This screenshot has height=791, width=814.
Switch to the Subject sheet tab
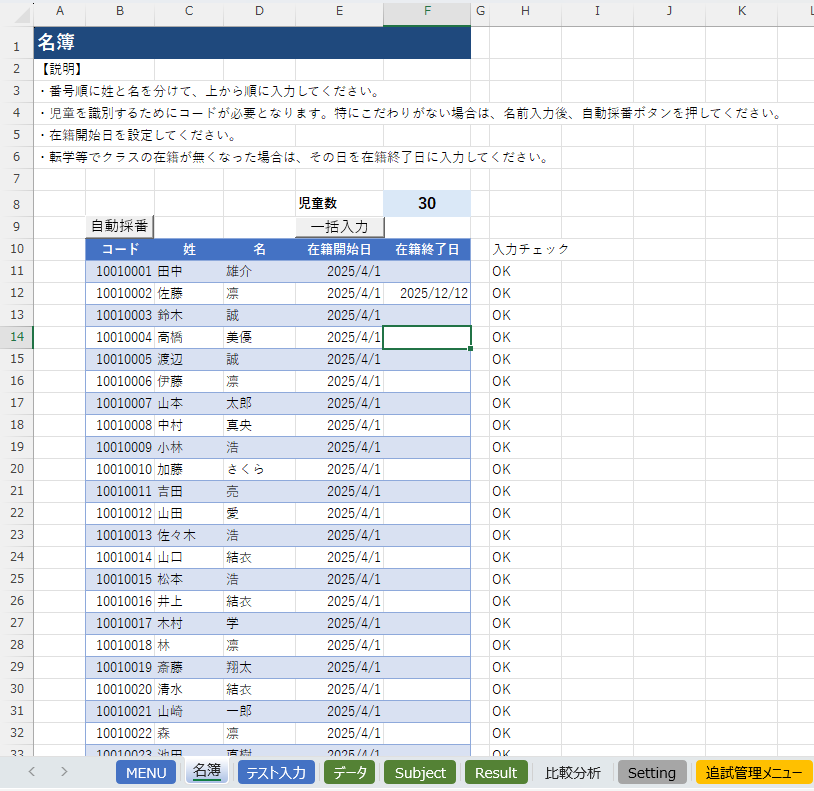419,772
